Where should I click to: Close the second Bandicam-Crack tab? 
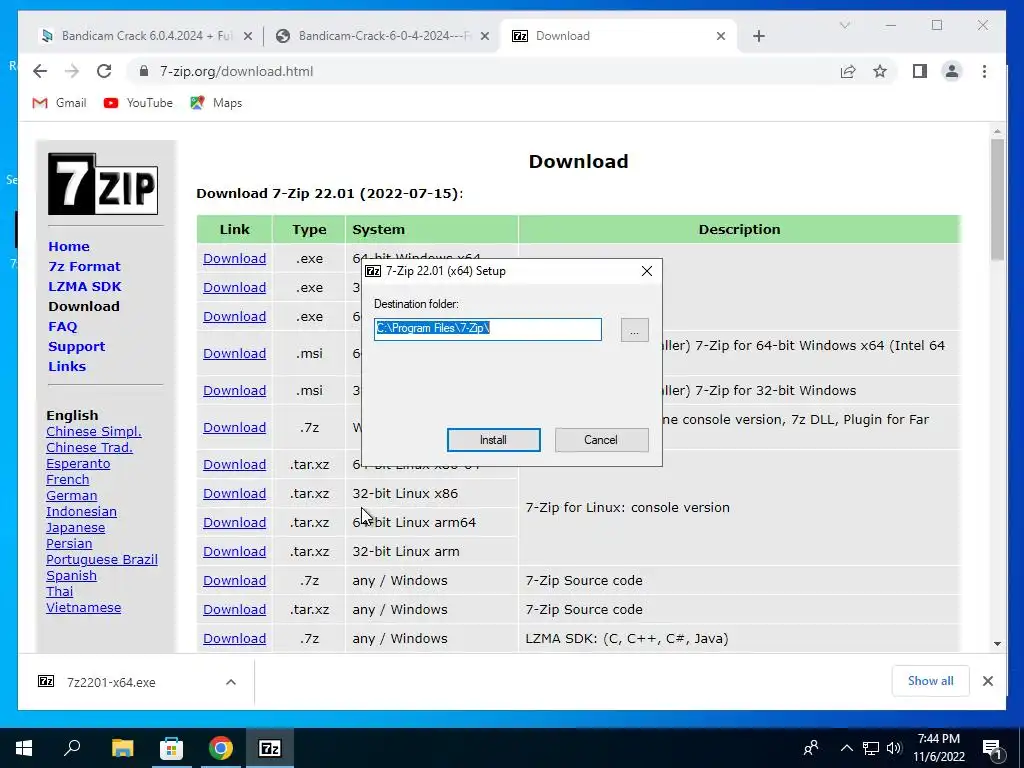(485, 37)
